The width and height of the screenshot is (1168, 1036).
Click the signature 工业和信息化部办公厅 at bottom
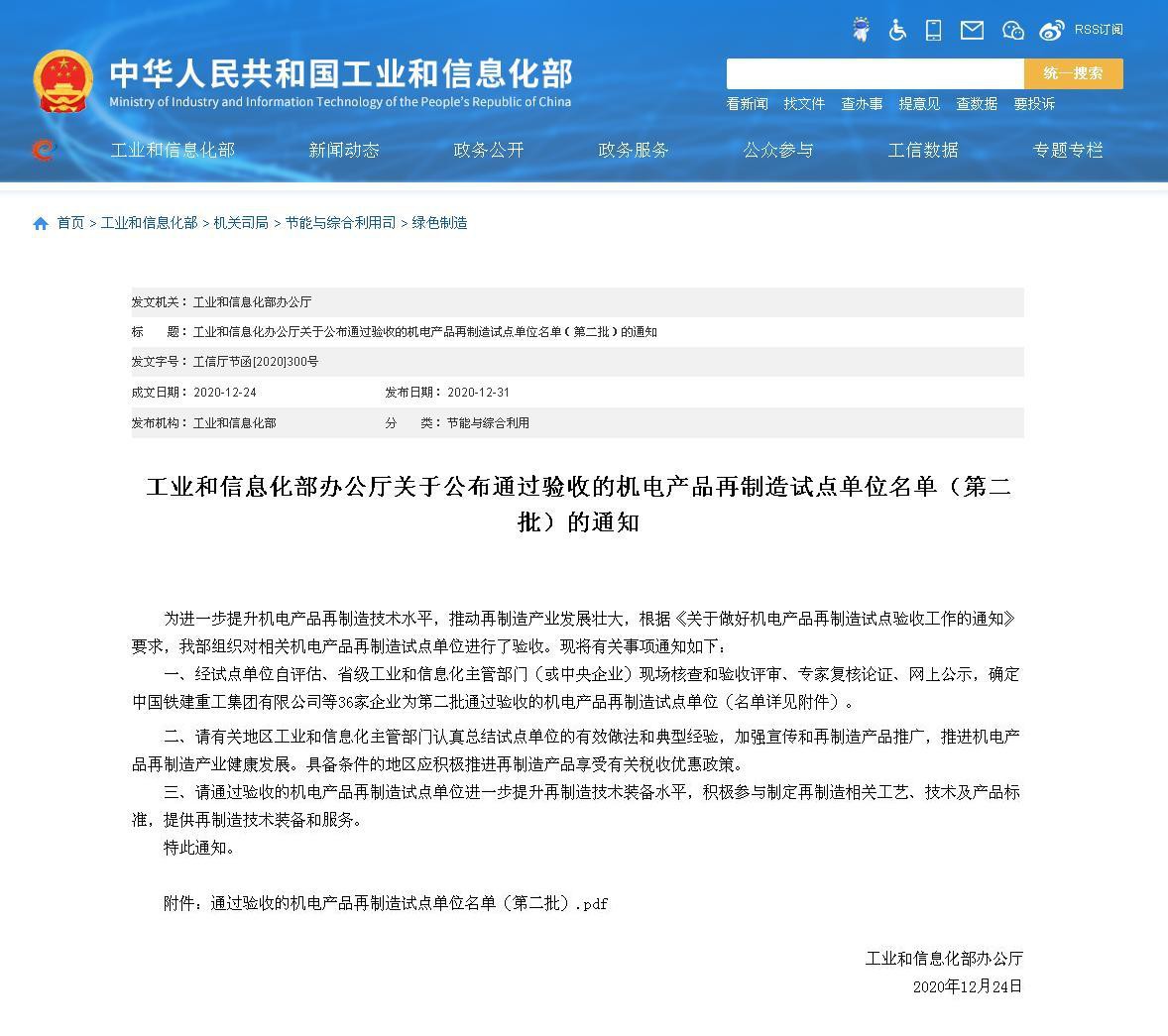[x=944, y=959]
